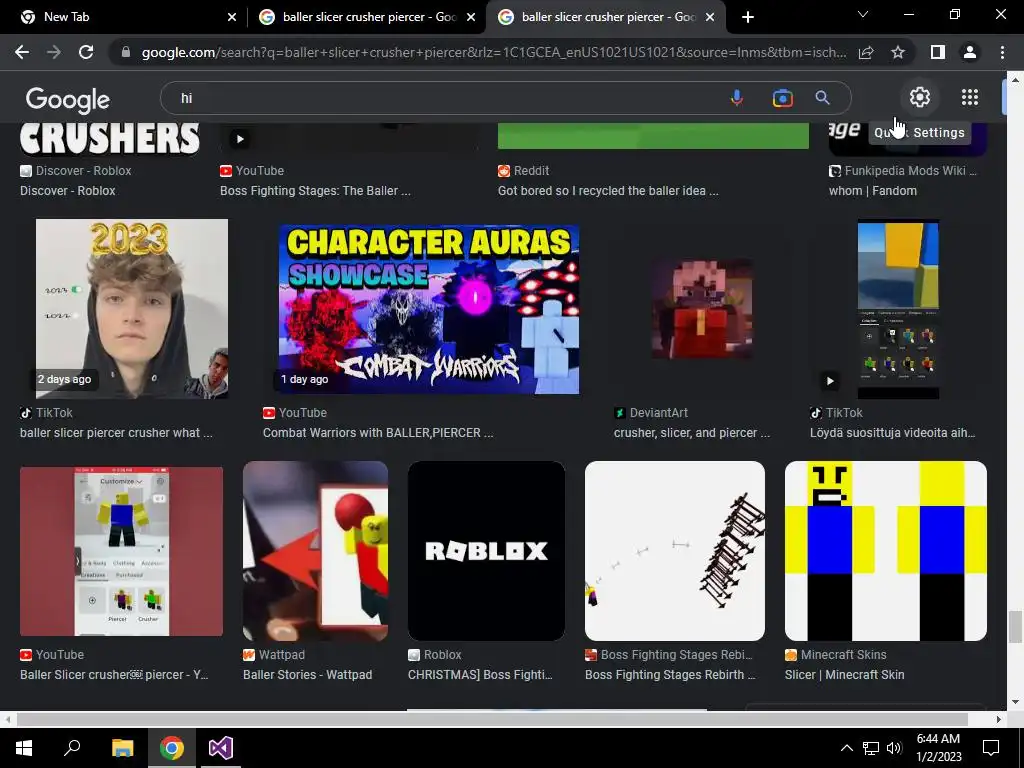This screenshot has height=768, width=1024.
Task: Play the TikTok video thumbnail with play icon
Action: tap(898, 309)
